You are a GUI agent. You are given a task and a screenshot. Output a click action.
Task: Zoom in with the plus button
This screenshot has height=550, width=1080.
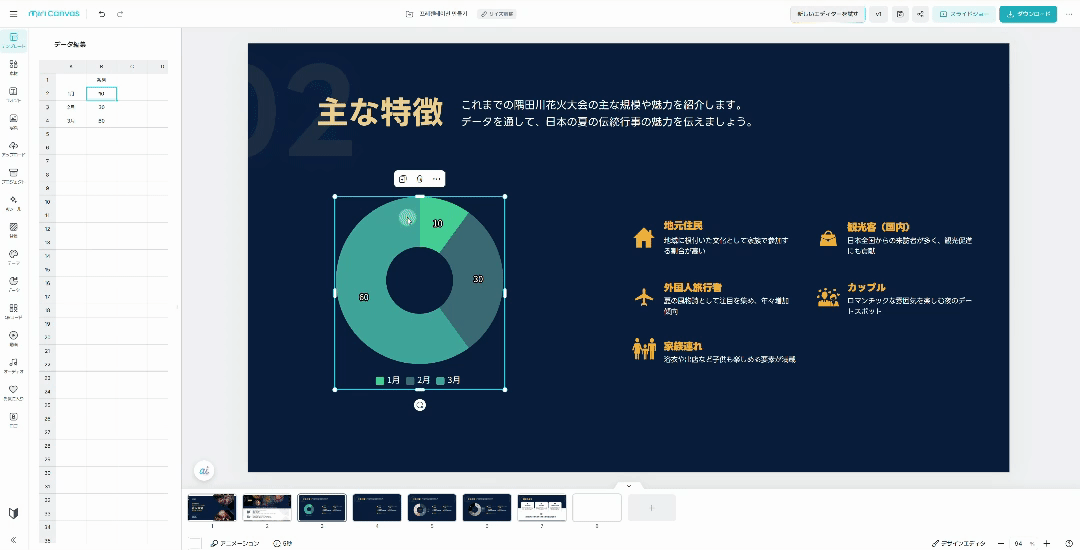[1047, 543]
